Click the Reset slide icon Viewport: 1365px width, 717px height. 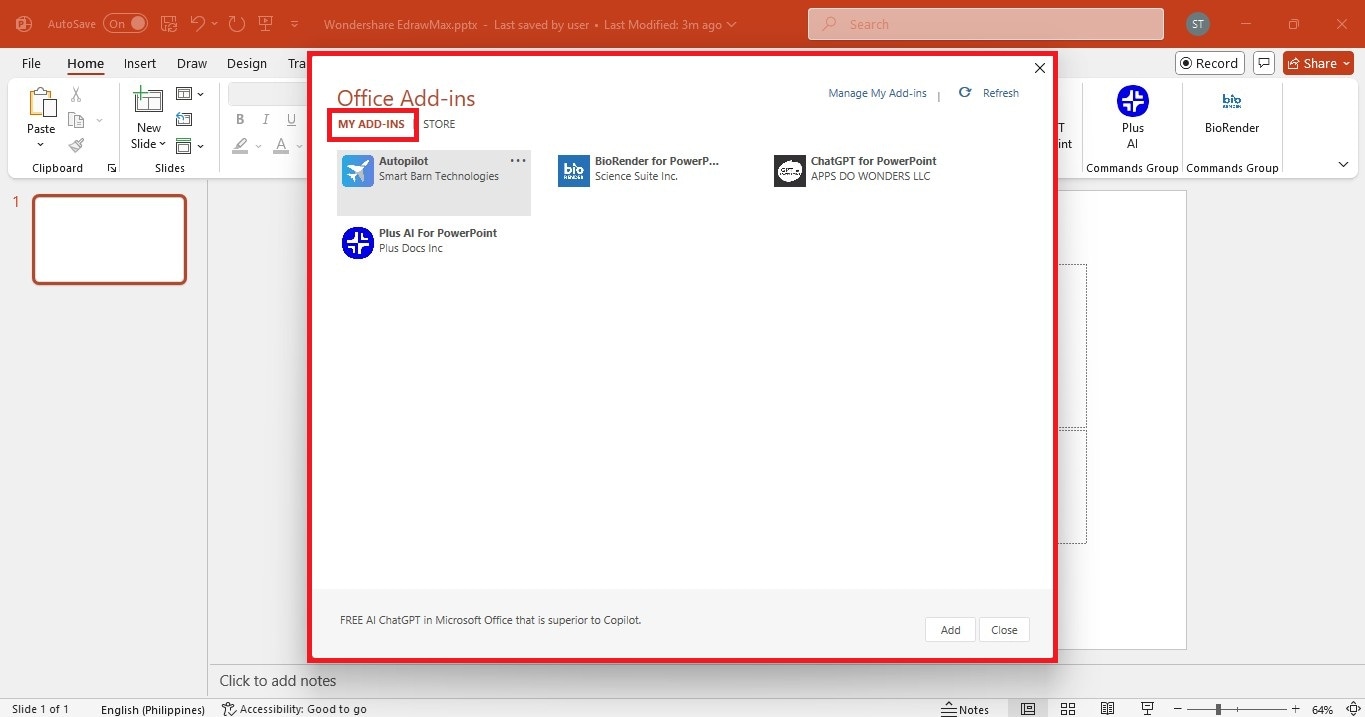coord(183,120)
